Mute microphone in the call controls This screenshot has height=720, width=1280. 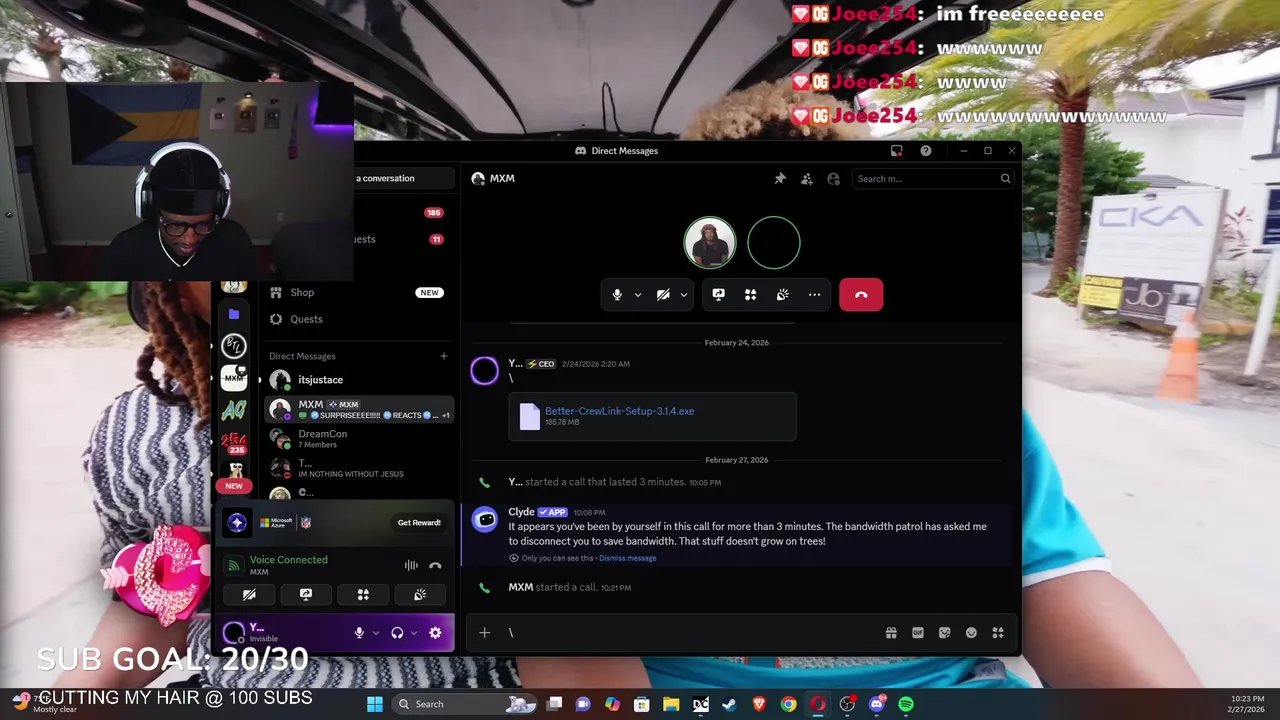pos(617,295)
